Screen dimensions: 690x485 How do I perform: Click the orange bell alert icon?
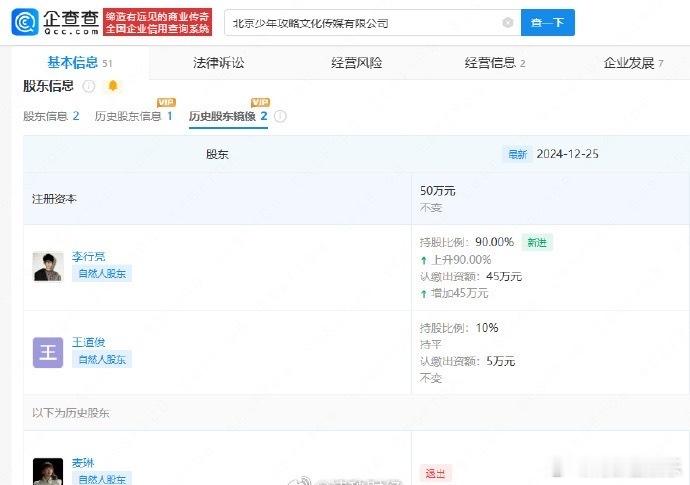click(x=113, y=85)
